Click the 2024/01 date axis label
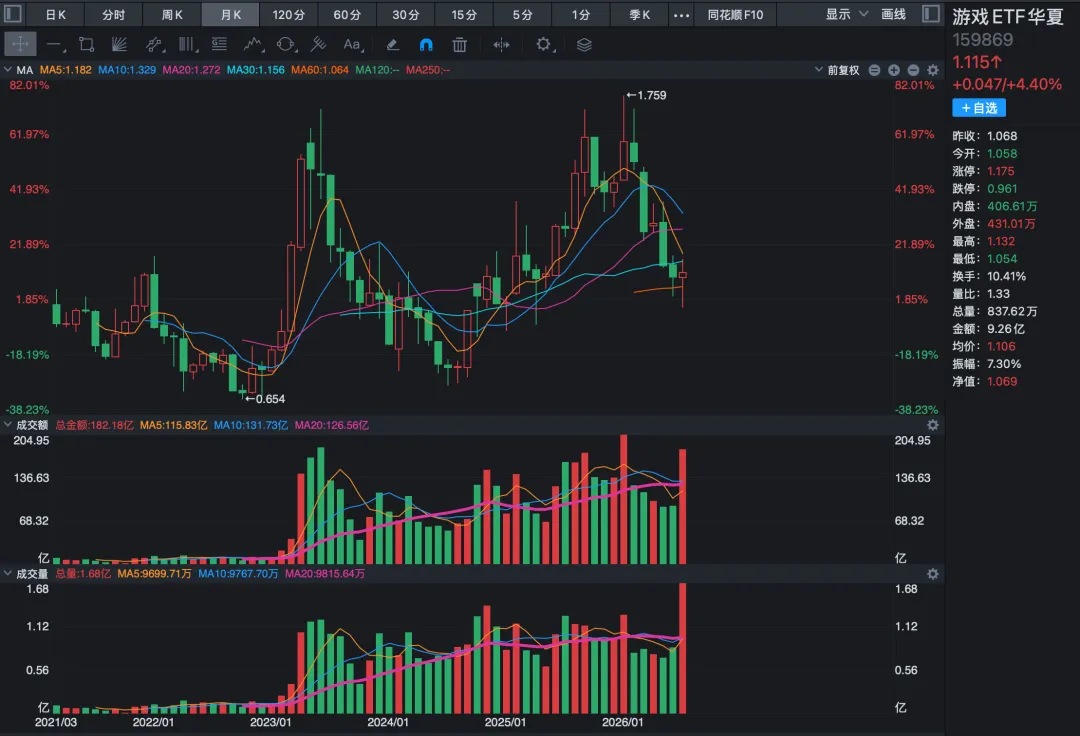The height and width of the screenshot is (736, 1080). click(388, 722)
